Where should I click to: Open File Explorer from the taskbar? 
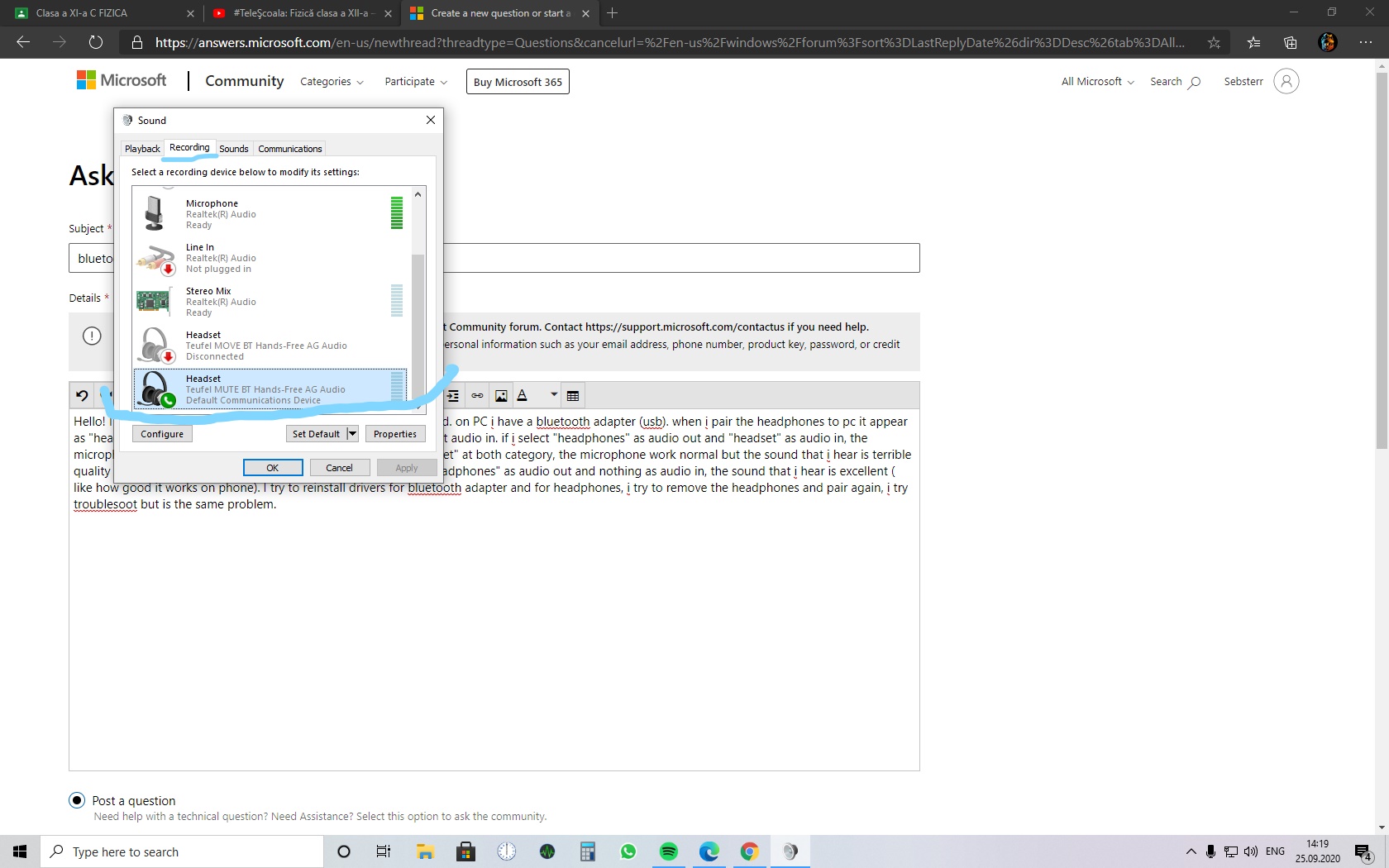pos(425,851)
